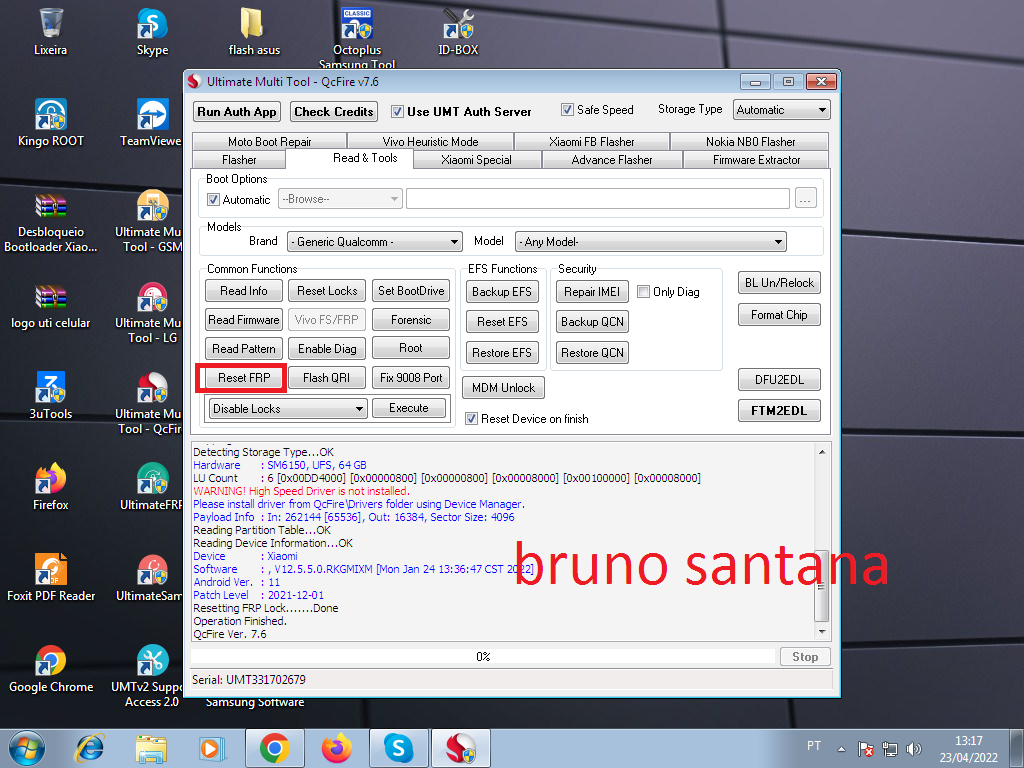The image size is (1024, 768).
Task: Expand the Brand dropdown
Action: [x=374, y=242]
